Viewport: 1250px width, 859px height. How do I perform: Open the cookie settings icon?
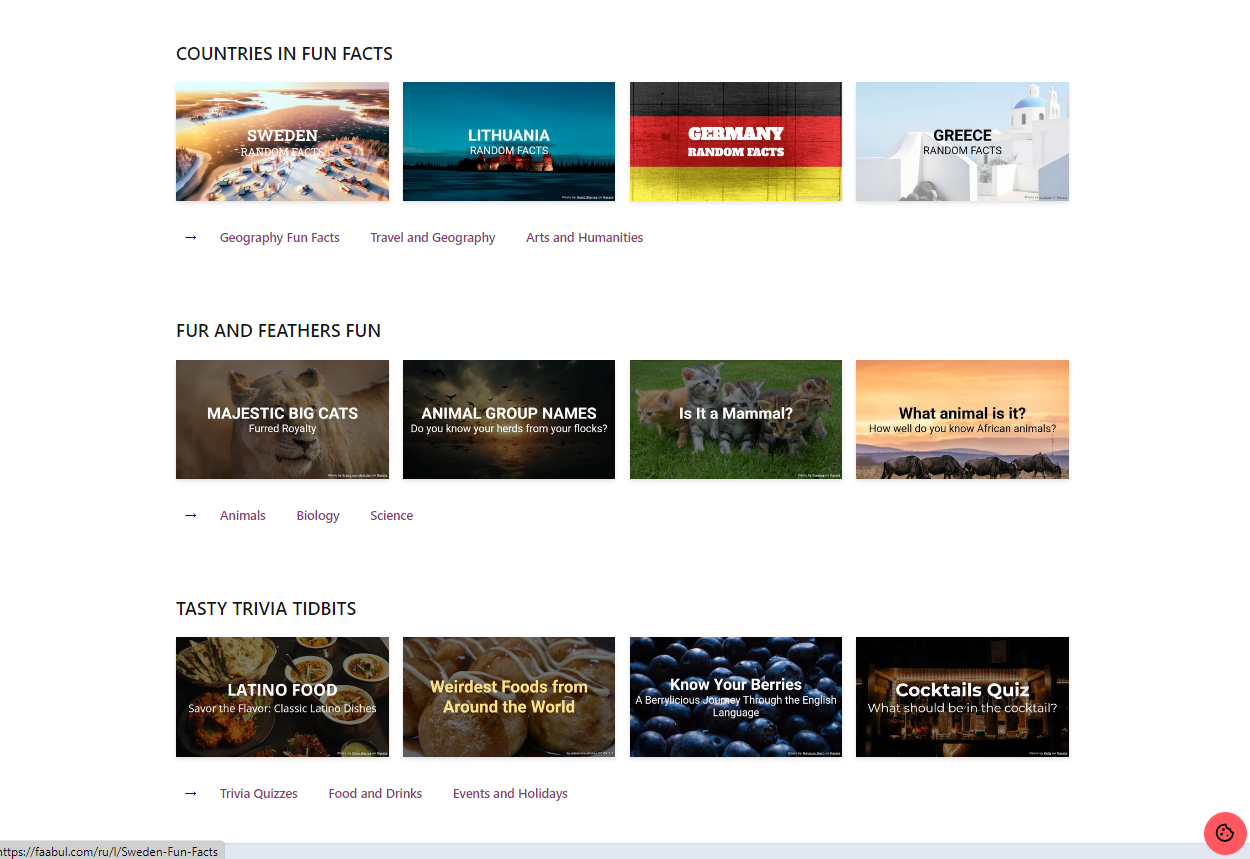(1225, 834)
